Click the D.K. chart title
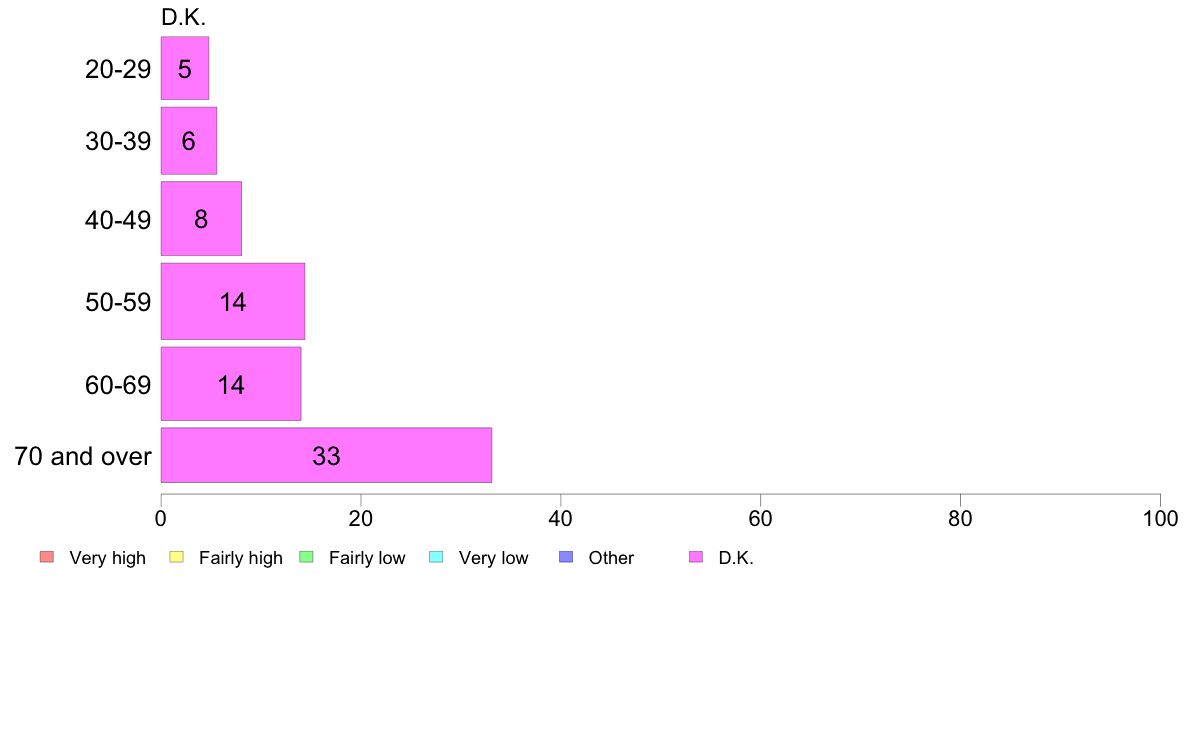This screenshot has width=1188, height=736. (183, 17)
